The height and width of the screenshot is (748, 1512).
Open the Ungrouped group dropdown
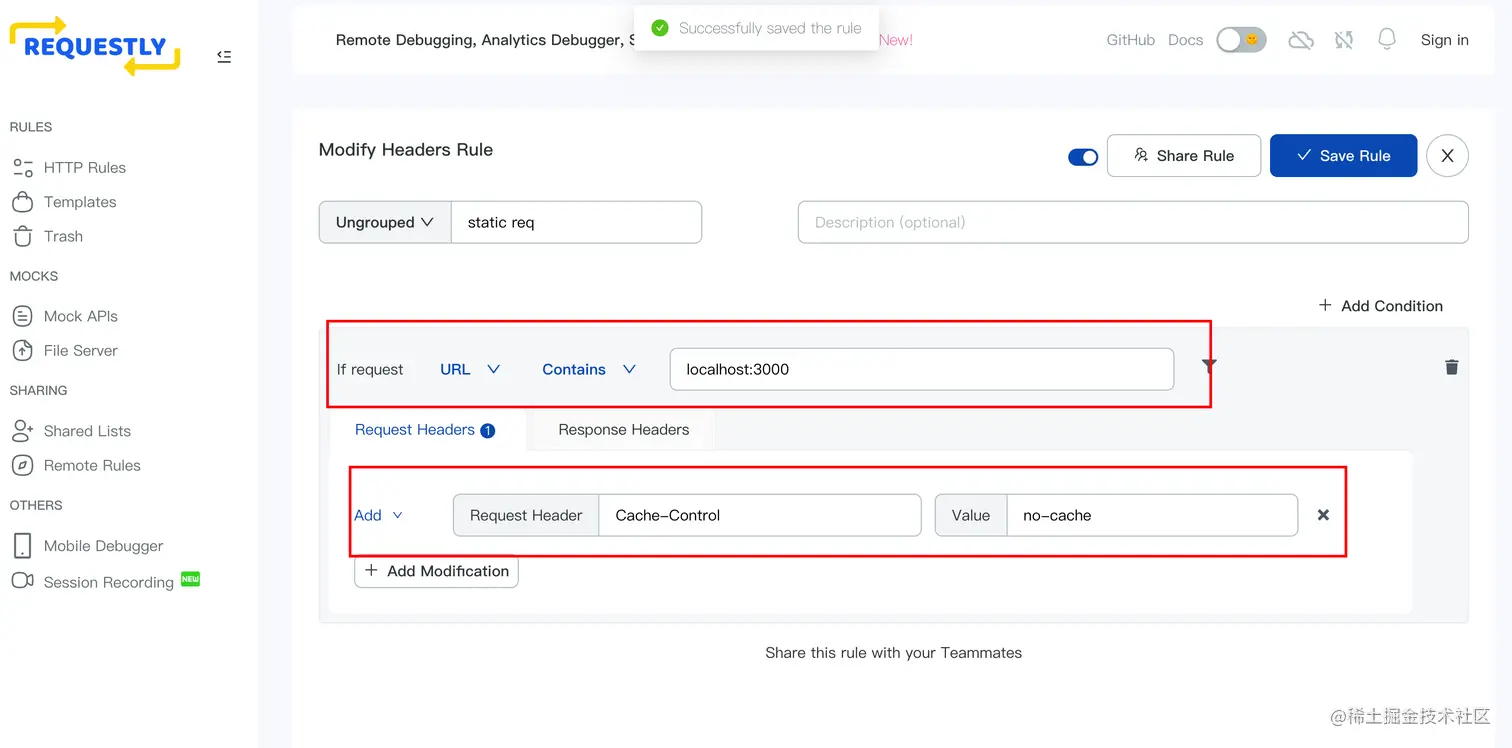pos(385,222)
